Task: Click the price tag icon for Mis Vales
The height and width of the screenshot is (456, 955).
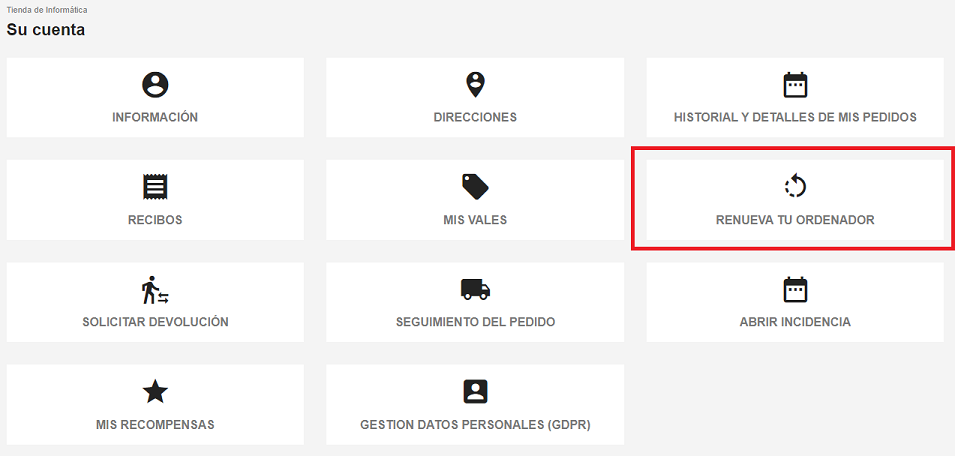Action: click(475, 186)
